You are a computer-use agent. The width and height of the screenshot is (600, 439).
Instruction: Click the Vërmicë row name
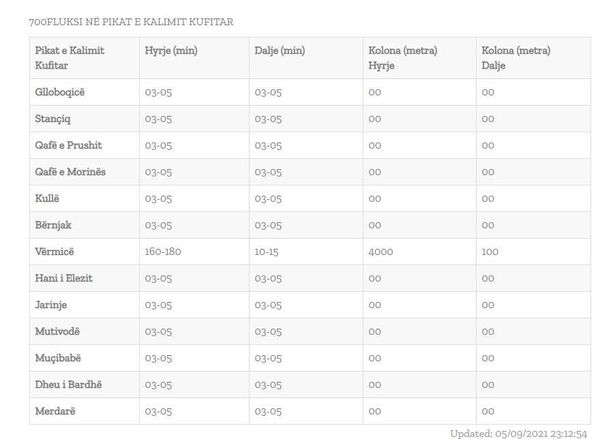tap(54, 252)
